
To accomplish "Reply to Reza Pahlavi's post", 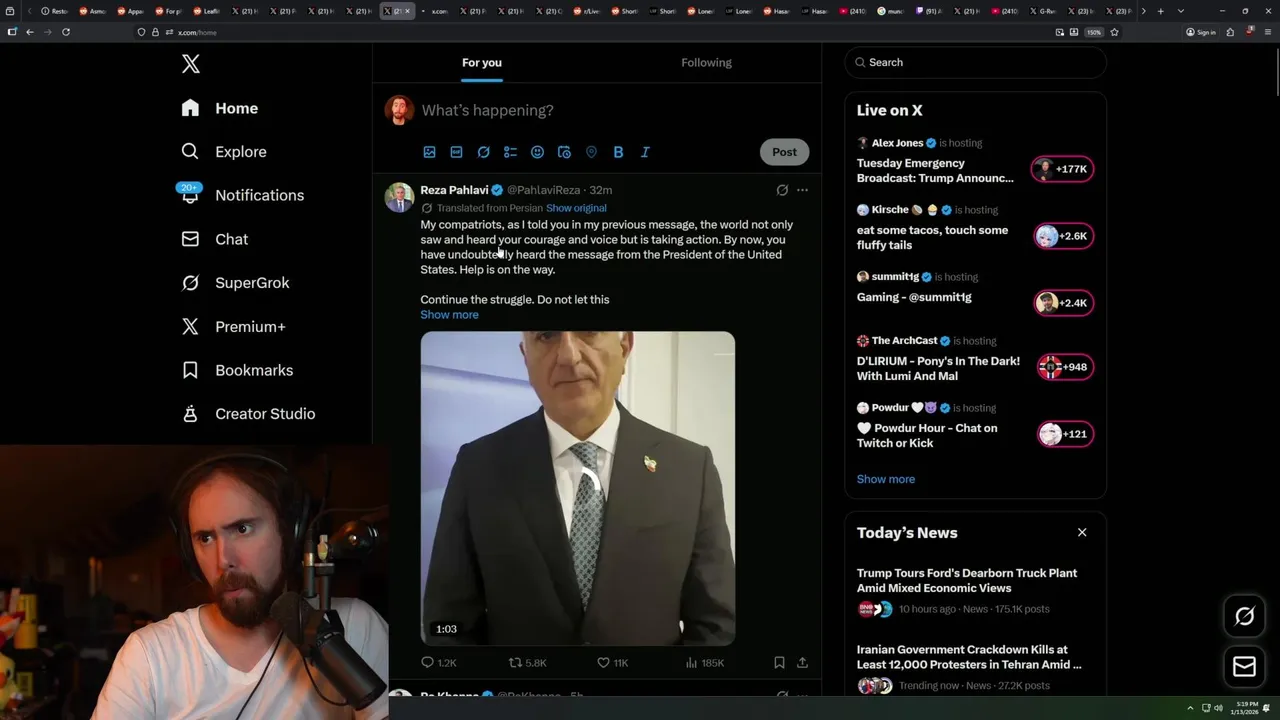I will pyautogui.click(x=438, y=662).
